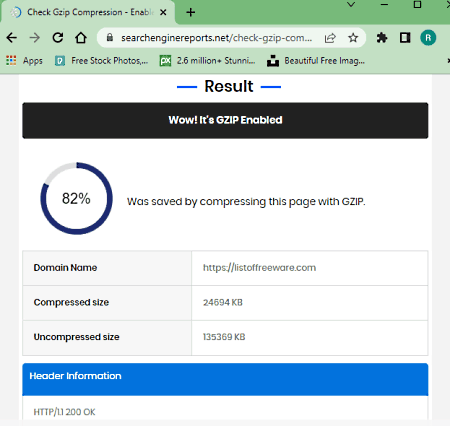Screen dimensions: 450x426
Task: Toggle the browser side panel
Action: pos(405,38)
